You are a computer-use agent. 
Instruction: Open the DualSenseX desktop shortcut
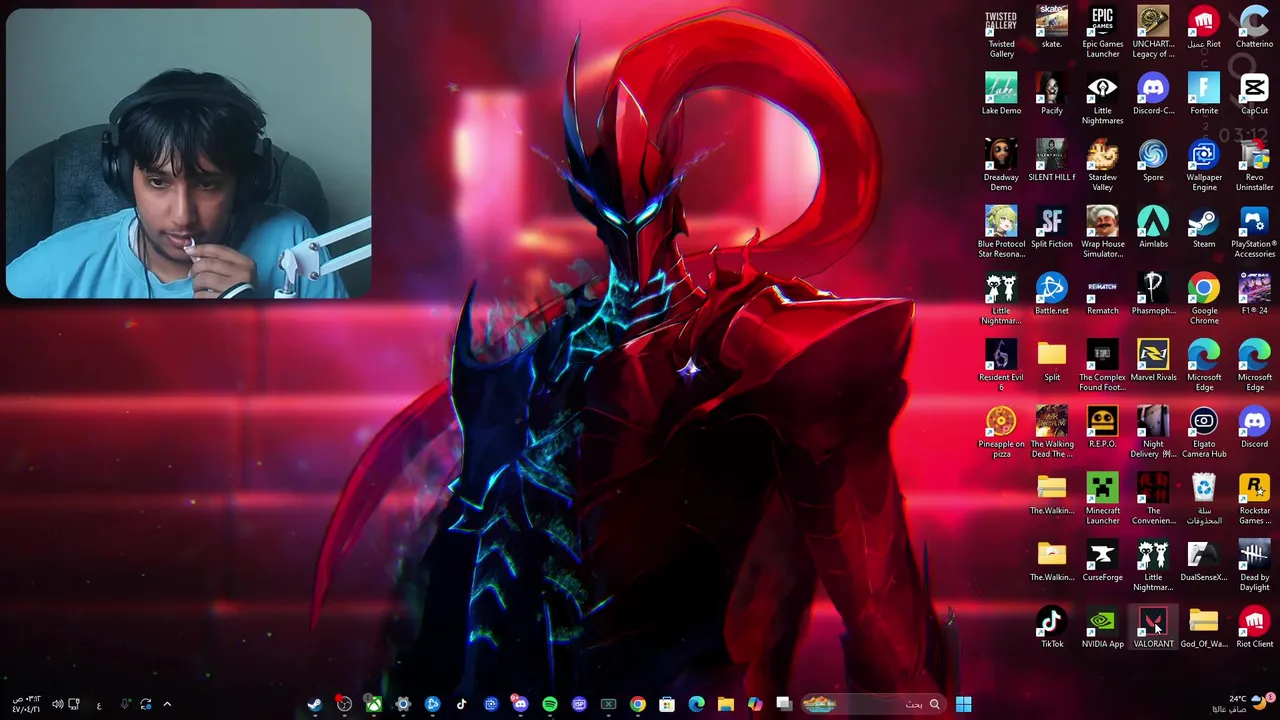(1204, 561)
